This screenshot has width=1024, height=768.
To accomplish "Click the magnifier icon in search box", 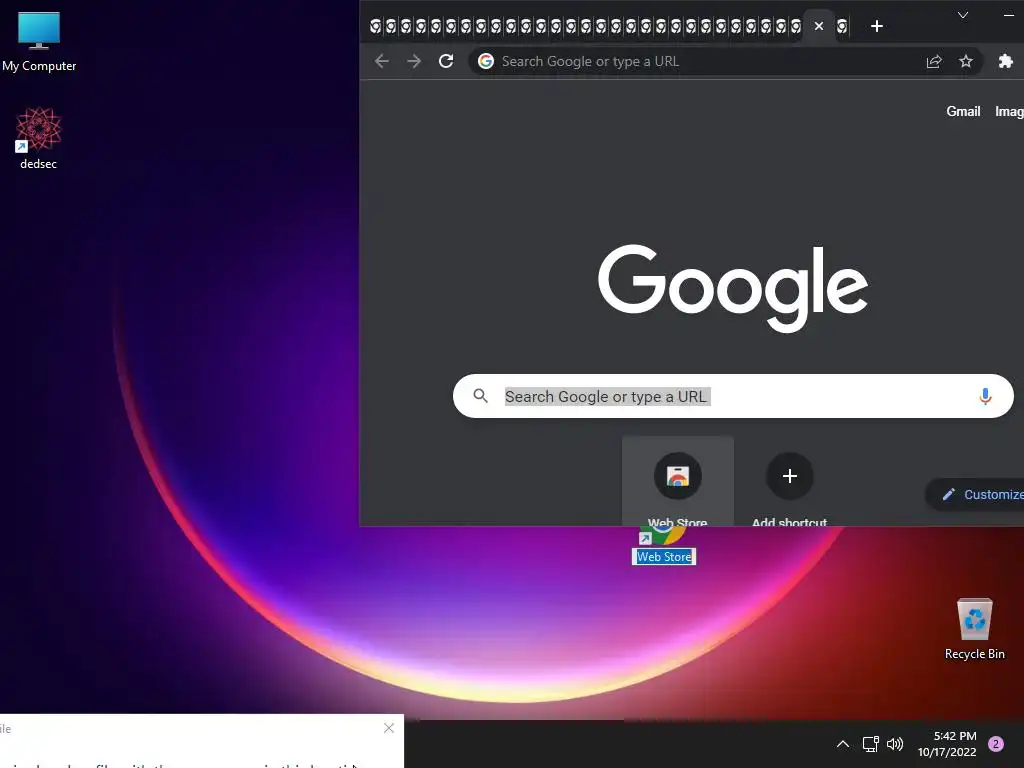I will [481, 396].
